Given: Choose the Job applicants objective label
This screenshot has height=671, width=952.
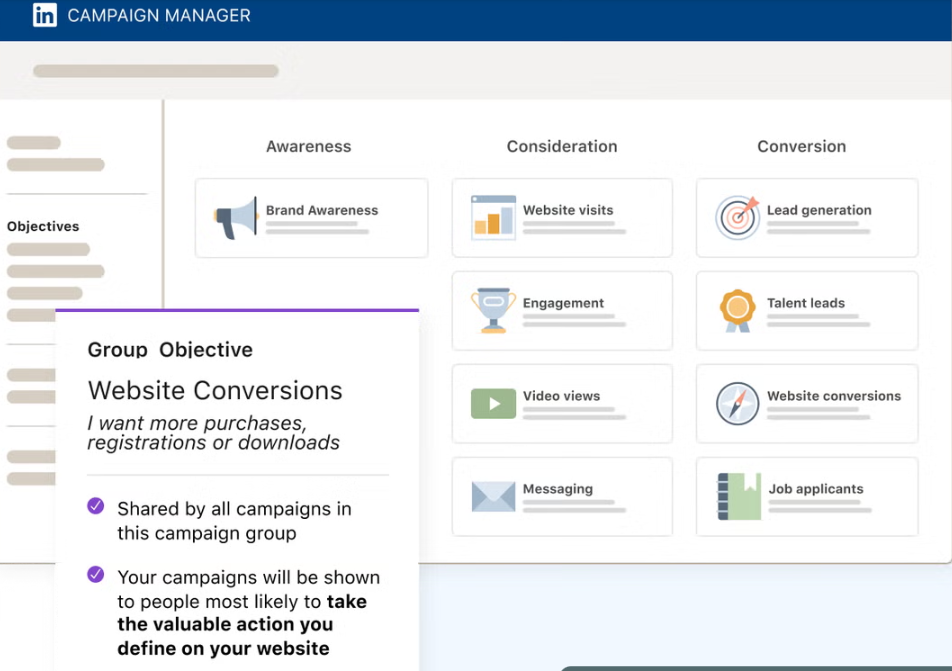Looking at the screenshot, I should click(815, 489).
